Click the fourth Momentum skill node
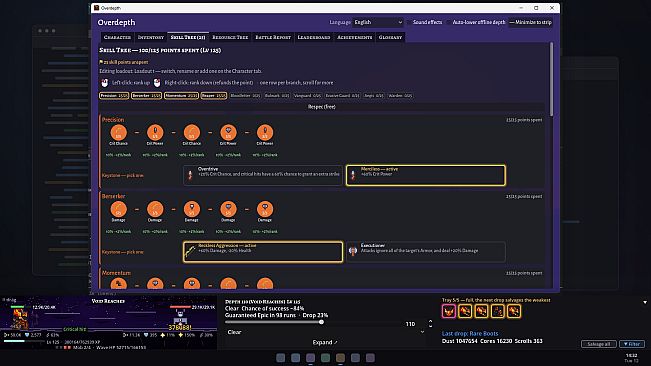This screenshot has width=651, height=366. [x=228, y=284]
